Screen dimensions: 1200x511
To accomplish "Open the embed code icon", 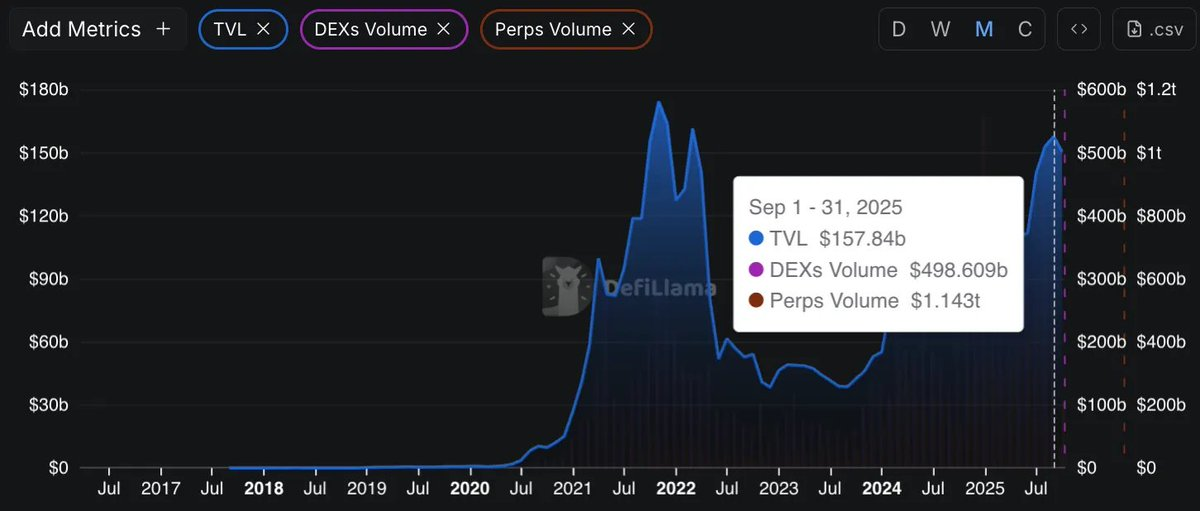I will [1078, 29].
